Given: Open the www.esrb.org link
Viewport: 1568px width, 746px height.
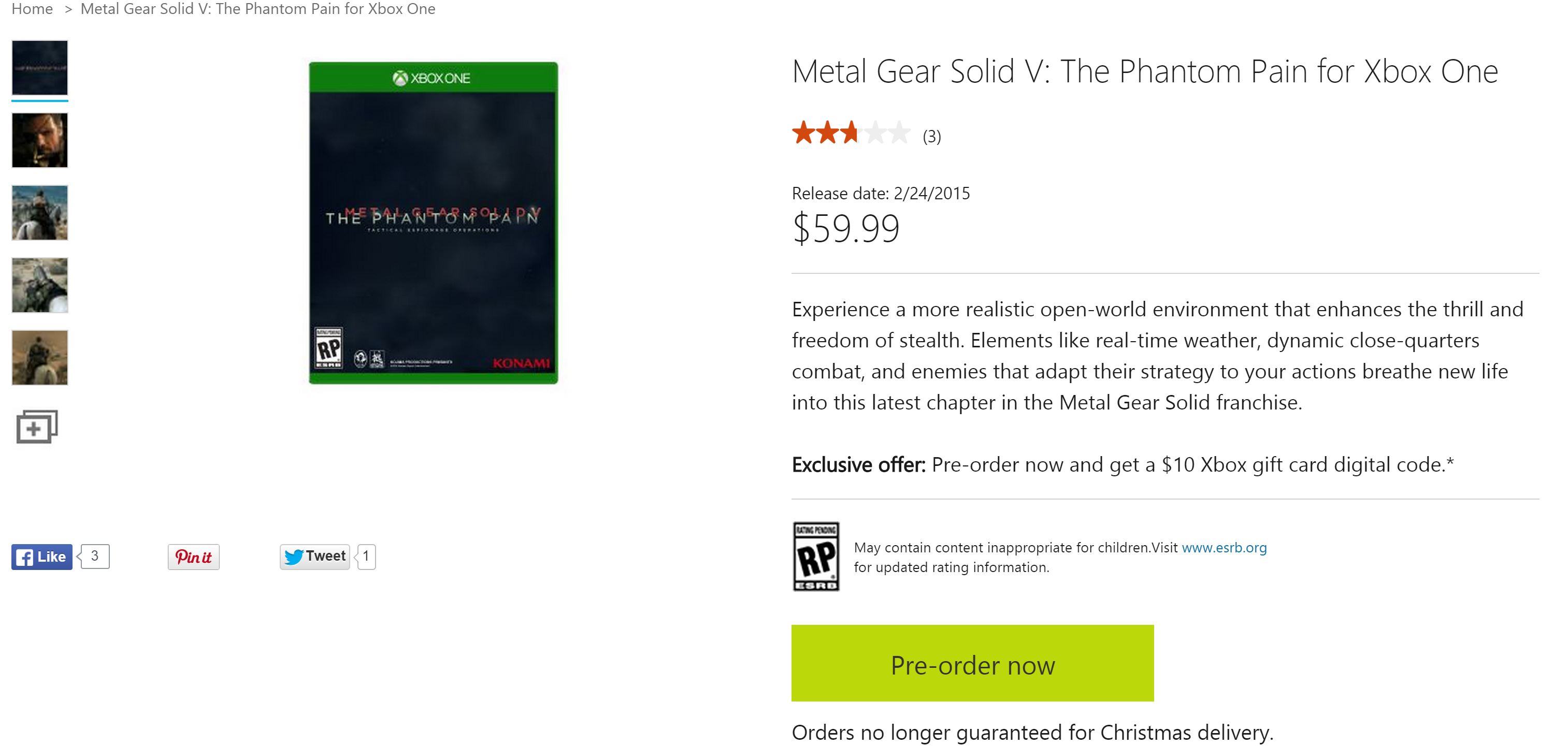Looking at the screenshot, I should click(1224, 548).
